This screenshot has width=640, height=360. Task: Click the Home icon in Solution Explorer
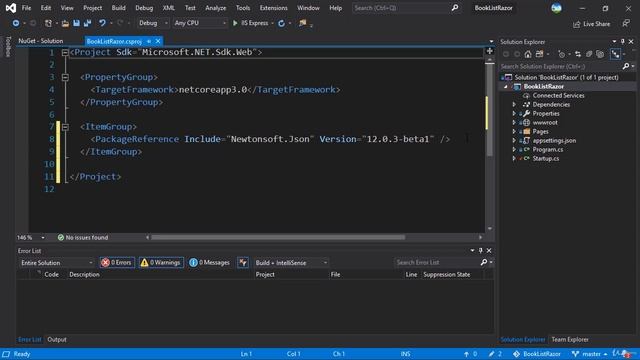tap(528, 54)
